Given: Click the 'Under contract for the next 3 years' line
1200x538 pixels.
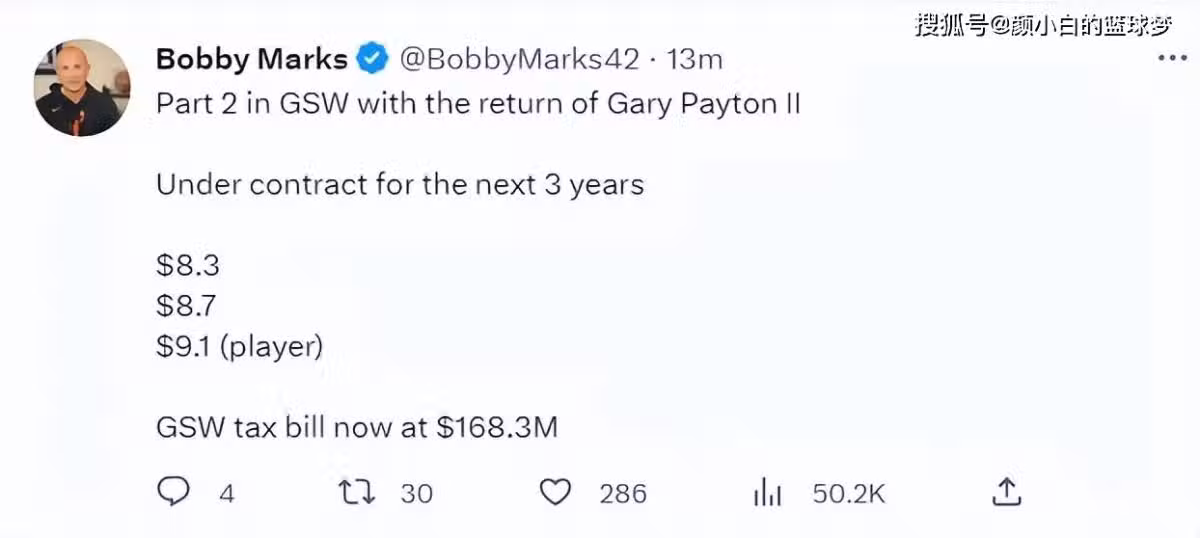Looking at the screenshot, I should (400, 186).
